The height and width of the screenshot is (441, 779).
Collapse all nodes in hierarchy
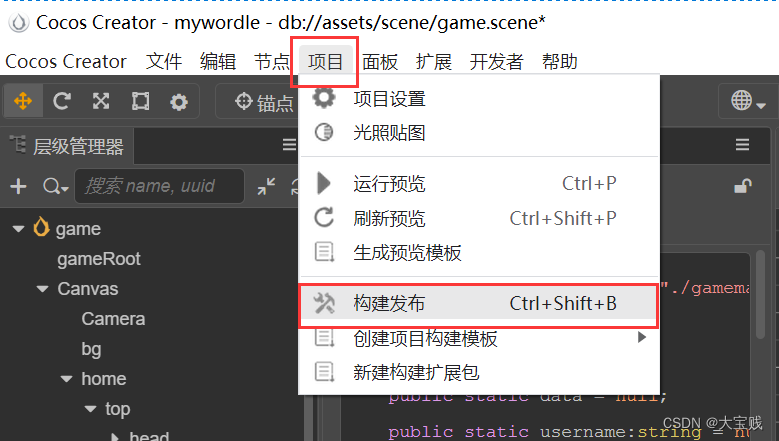(266, 186)
